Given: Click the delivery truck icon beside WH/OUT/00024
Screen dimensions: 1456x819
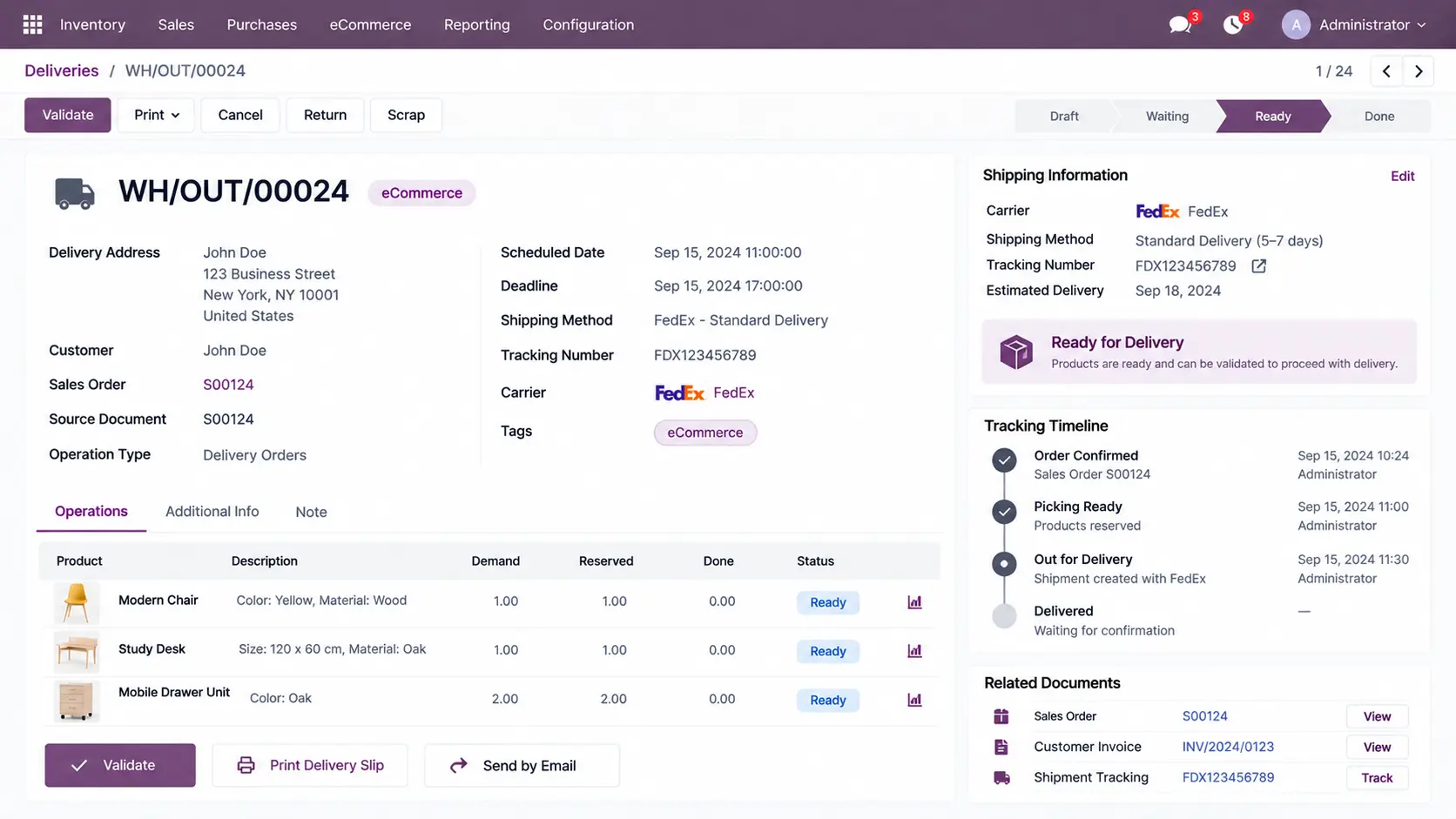Looking at the screenshot, I should pos(75,193).
